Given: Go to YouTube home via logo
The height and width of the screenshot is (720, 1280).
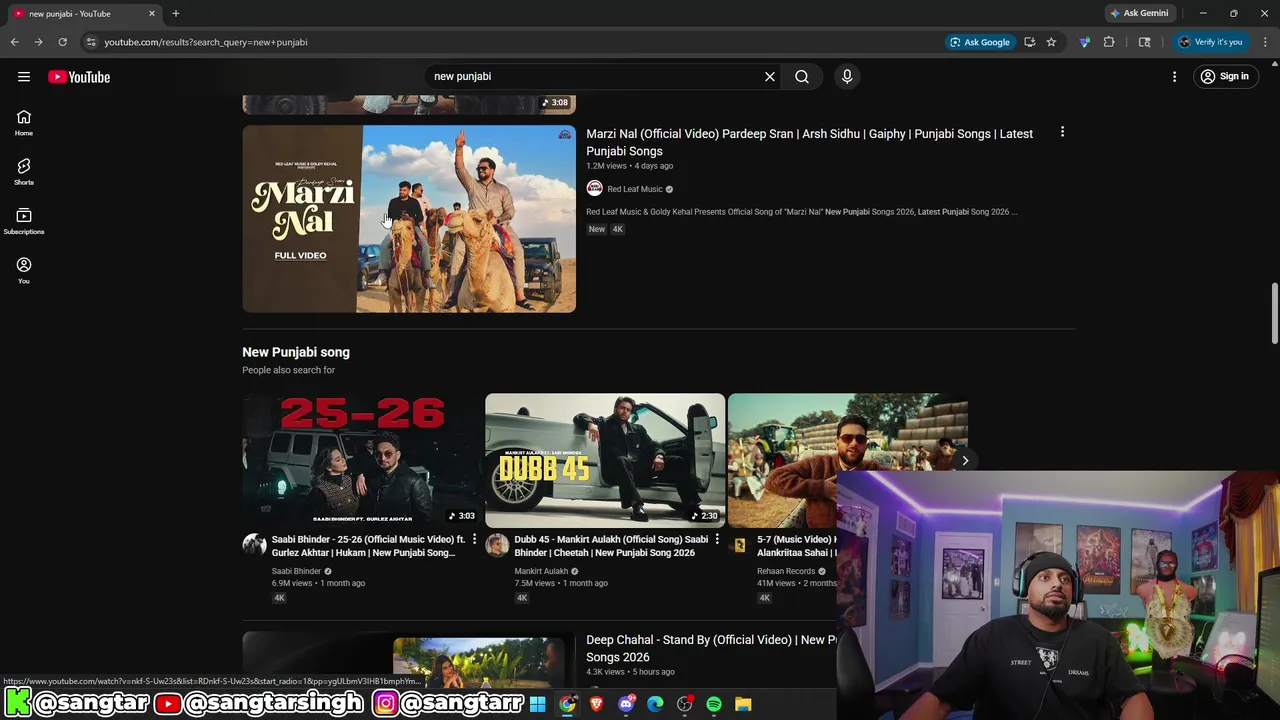Looking at the screenshot, I should (x=79, y=77).
